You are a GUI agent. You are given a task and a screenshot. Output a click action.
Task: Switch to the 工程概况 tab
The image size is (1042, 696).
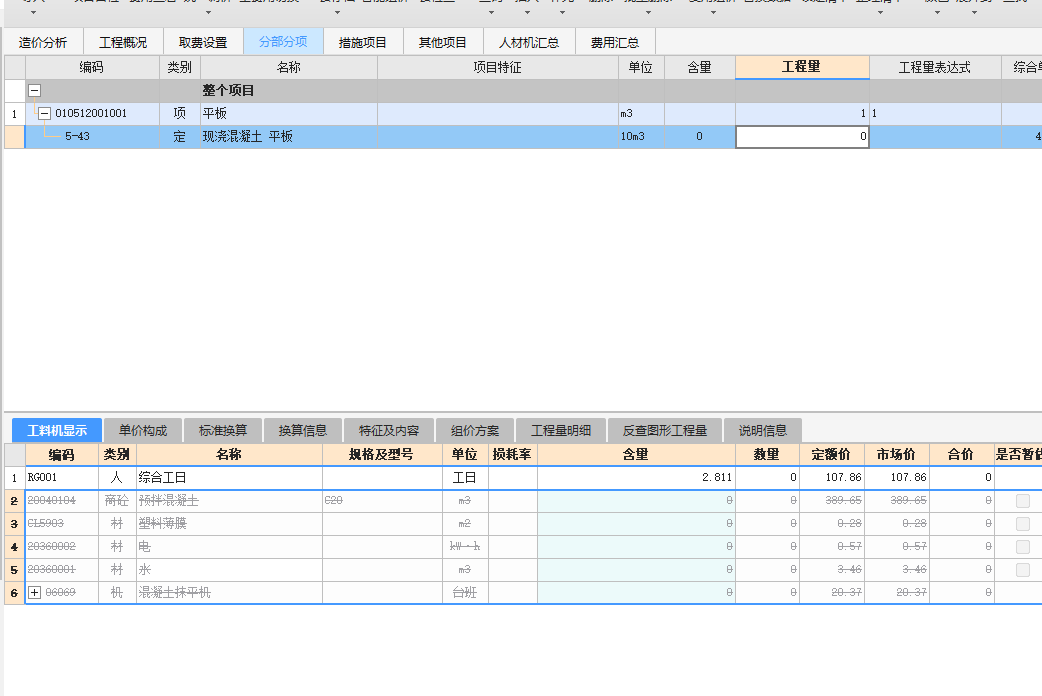[123, 43]
